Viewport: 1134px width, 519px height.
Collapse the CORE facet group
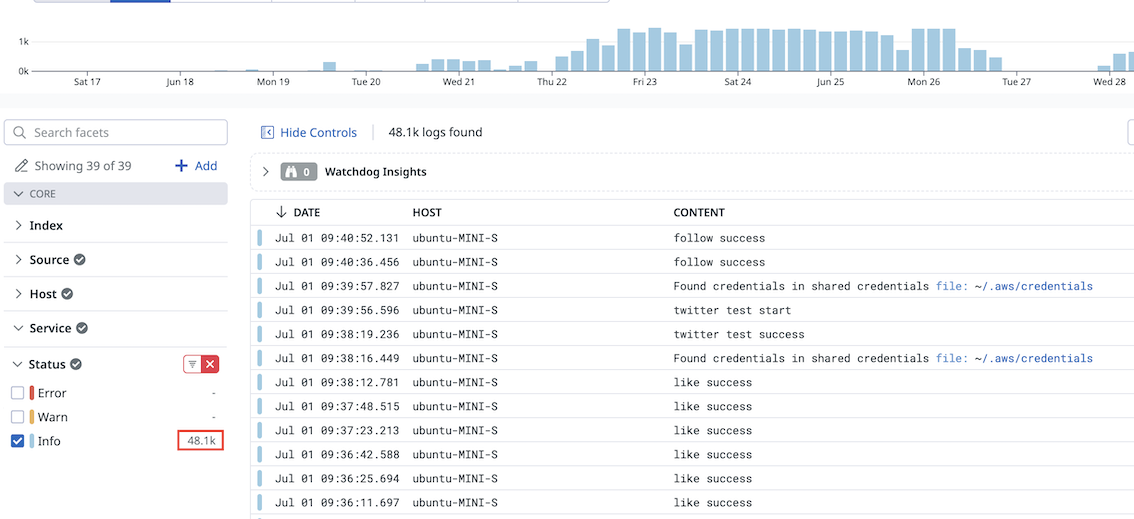pyautogui.click(x=19, y=194)
